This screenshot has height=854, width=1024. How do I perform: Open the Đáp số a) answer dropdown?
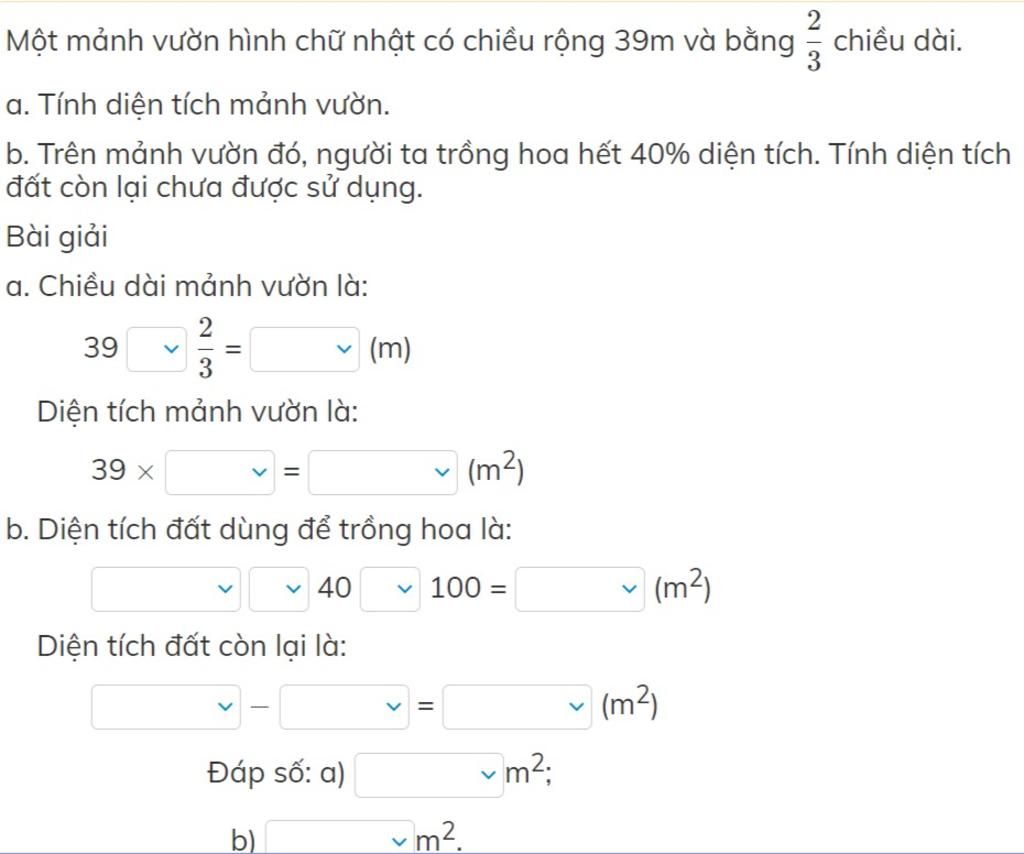(429, 775)
